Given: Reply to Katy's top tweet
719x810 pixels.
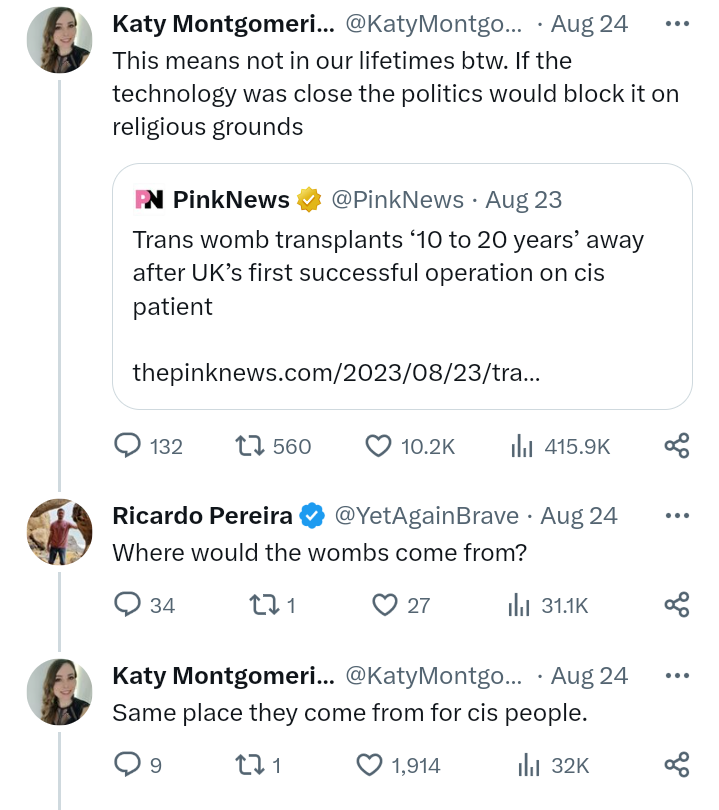Looking at the screenshot, I should click(x=127, y=446).
